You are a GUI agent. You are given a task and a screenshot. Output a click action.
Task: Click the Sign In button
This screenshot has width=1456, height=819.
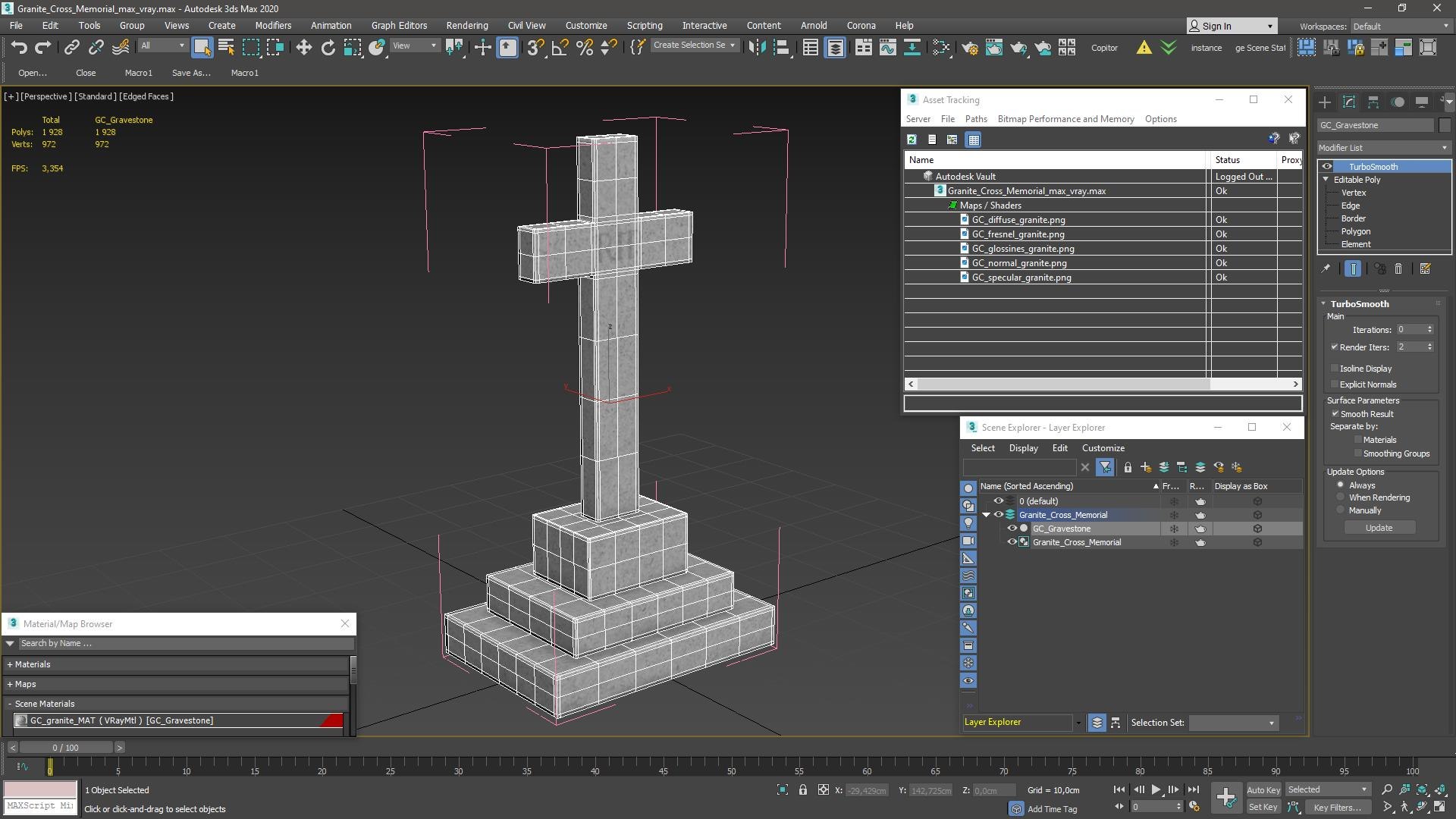pyautogui.click(x=1232, y=26)
